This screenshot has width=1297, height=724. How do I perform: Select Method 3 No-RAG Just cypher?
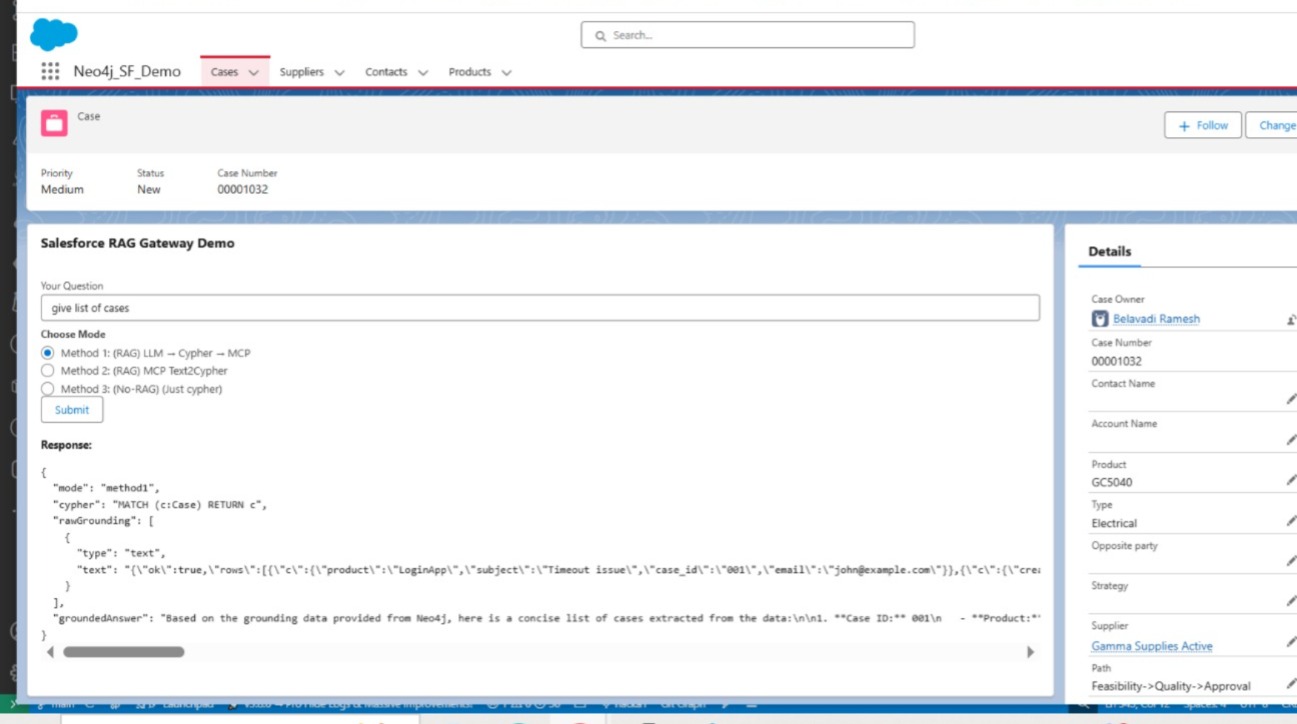tap(47, 389)
